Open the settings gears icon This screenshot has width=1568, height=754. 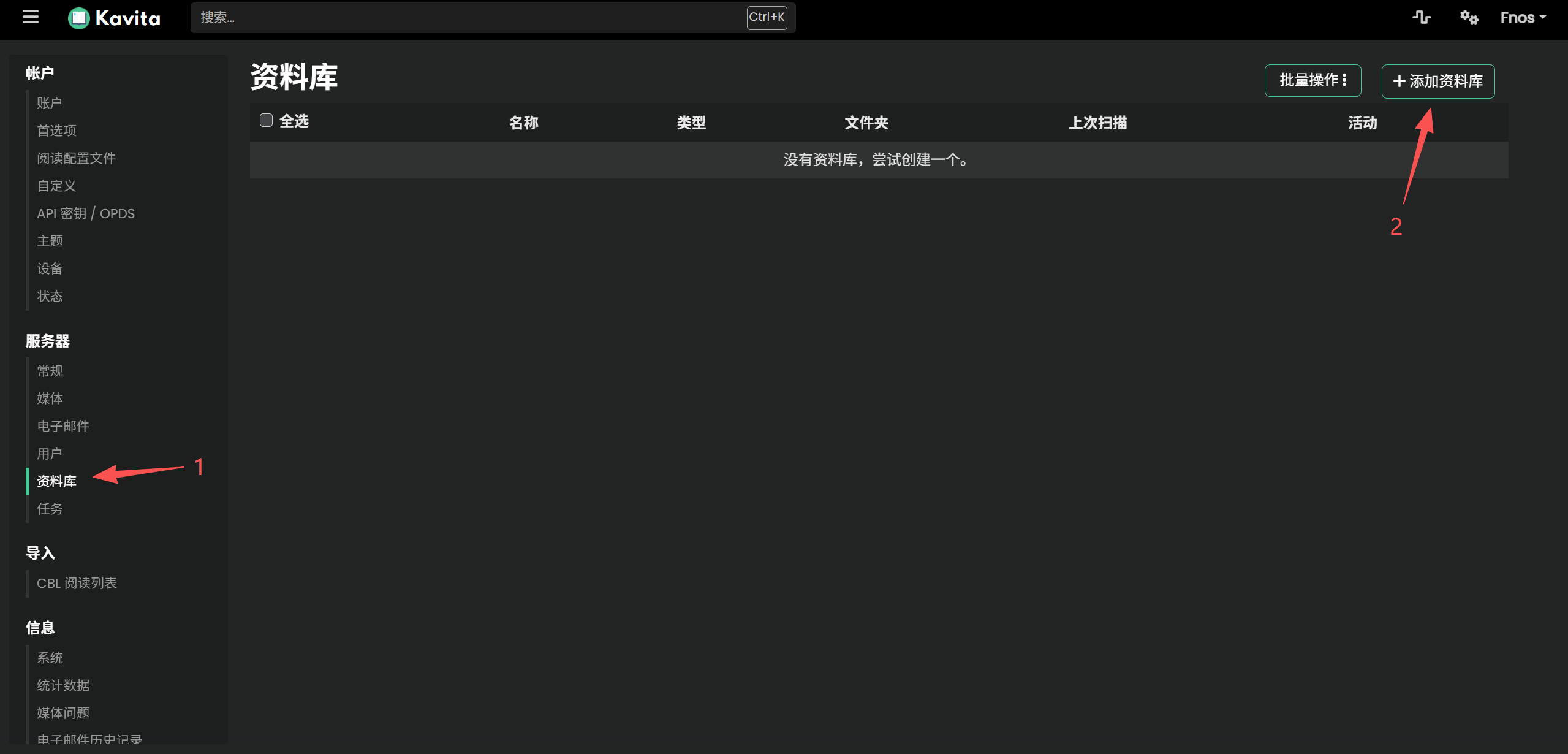point(1468,17)
